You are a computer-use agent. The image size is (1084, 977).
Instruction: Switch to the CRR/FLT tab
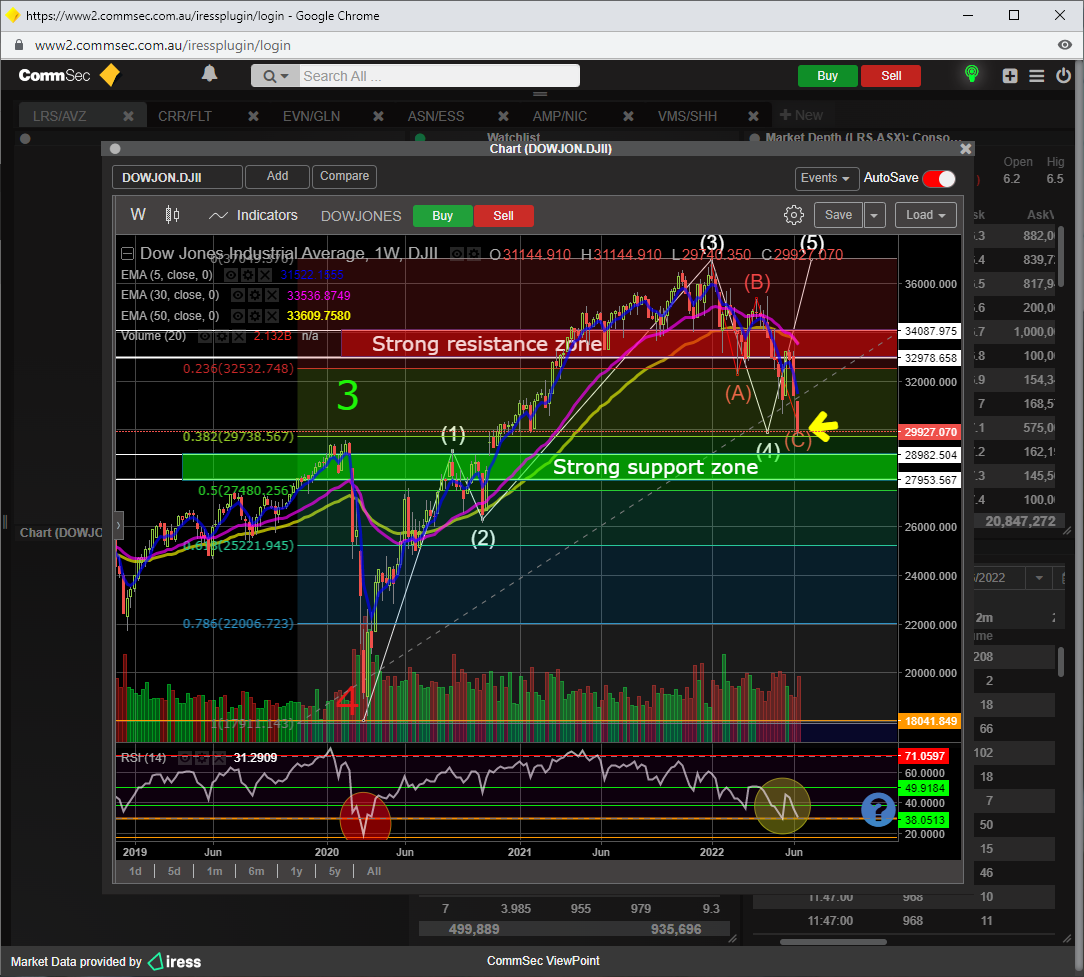click(x=185, y=116)
